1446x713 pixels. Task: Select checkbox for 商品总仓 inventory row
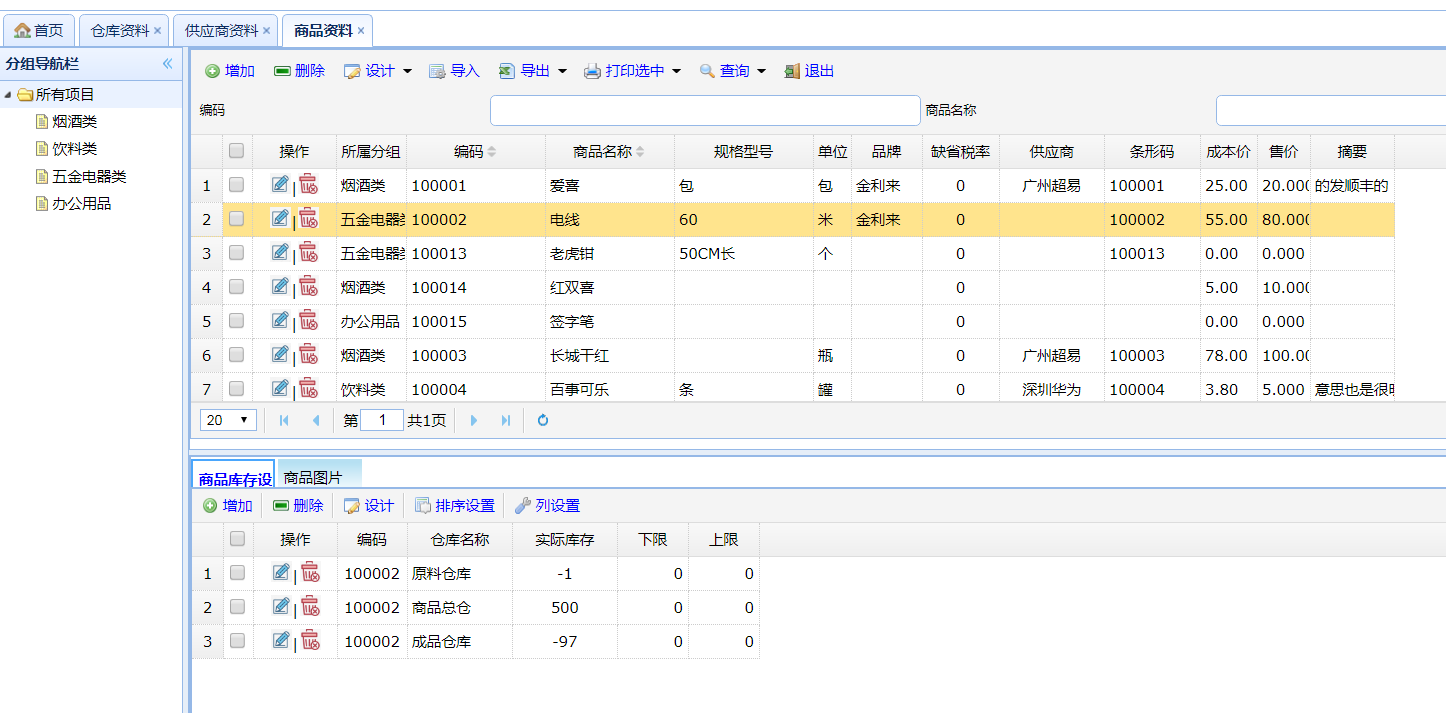tap(237, 607)
